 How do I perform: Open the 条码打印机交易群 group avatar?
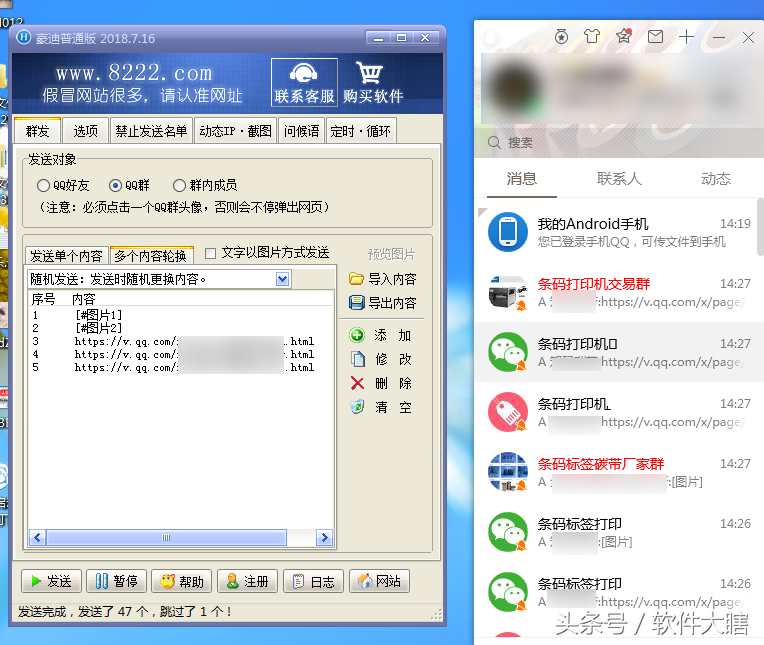[x=508, y=292]
